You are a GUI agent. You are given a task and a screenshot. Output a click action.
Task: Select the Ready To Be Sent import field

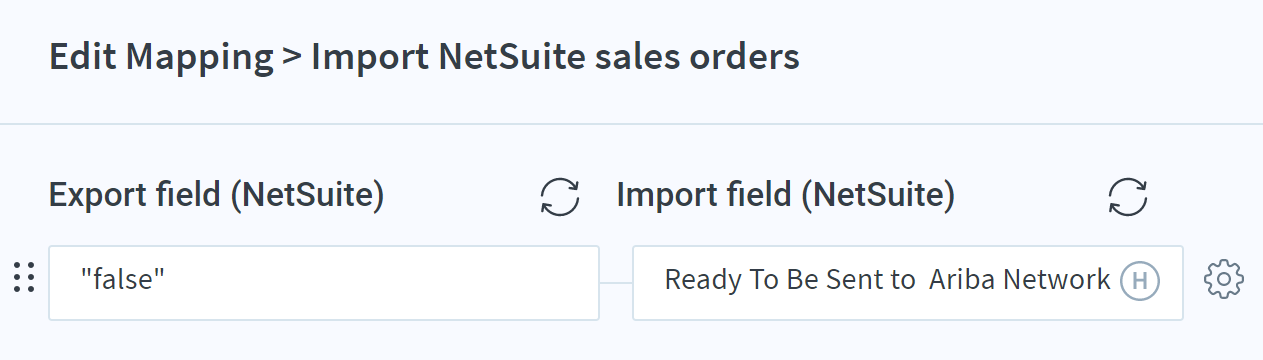(x=908, y=283)
